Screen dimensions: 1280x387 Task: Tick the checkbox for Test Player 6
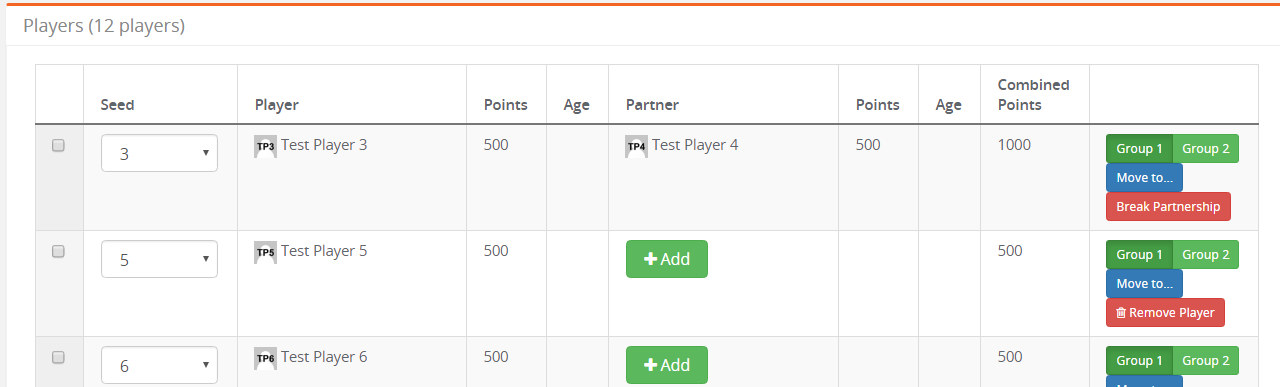click(58, 357)
